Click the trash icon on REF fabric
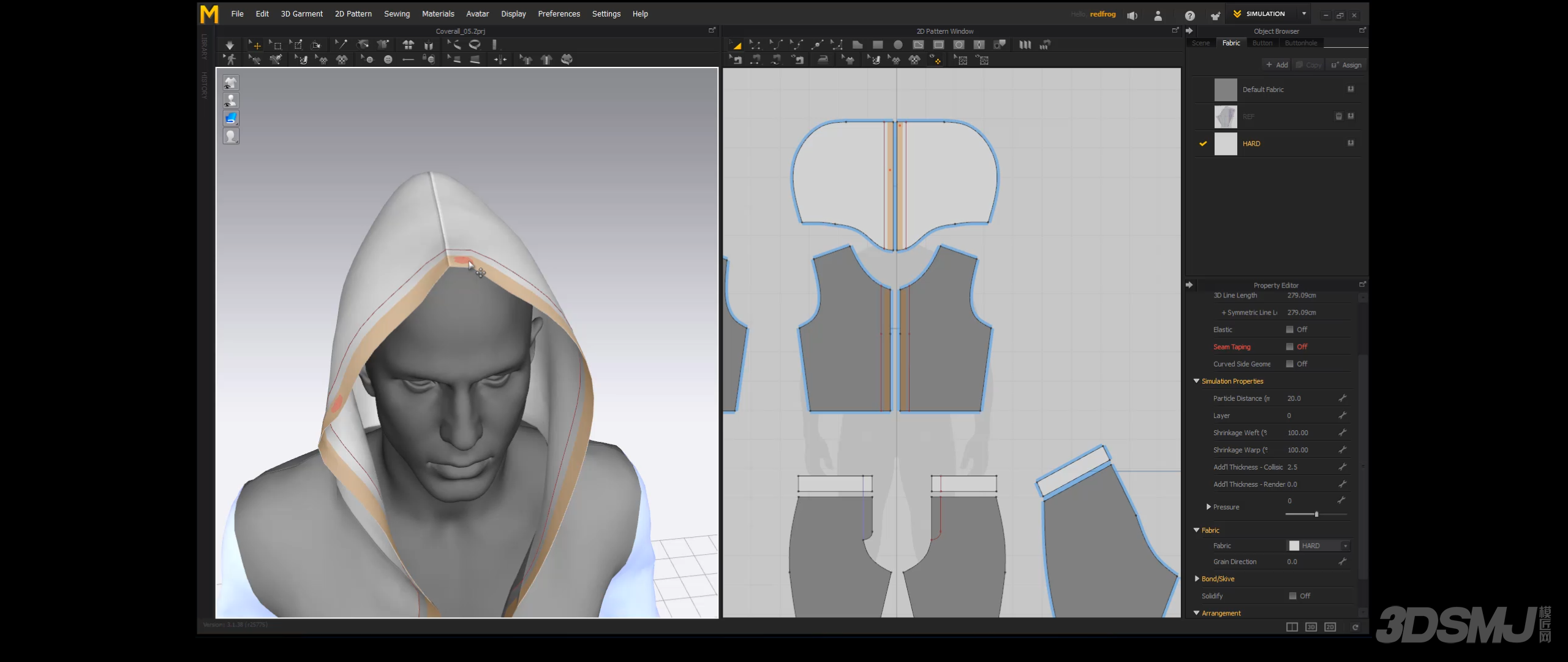Image resolution: width=1568 pixels, height=662 pixels. point(1339,116)
